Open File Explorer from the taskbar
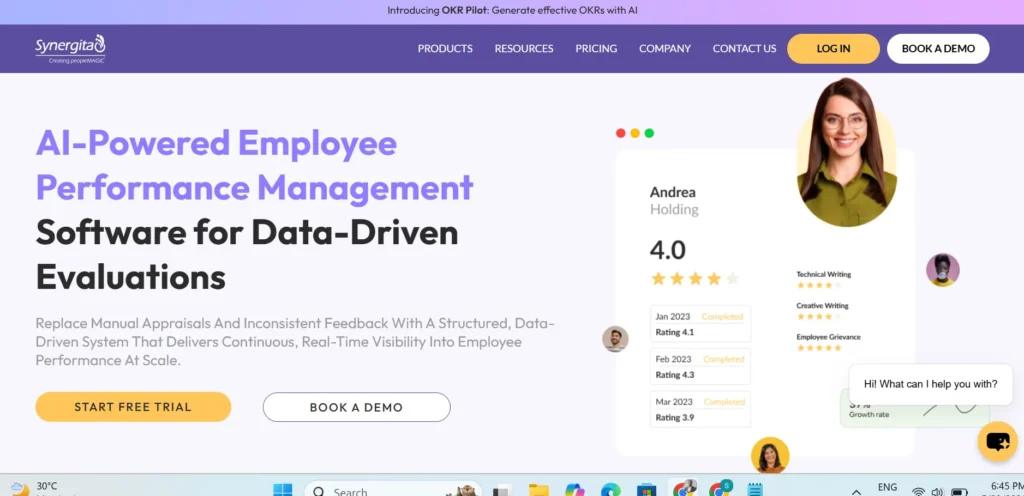Viewport: 1024px width, 496px height. coord(538,489)
